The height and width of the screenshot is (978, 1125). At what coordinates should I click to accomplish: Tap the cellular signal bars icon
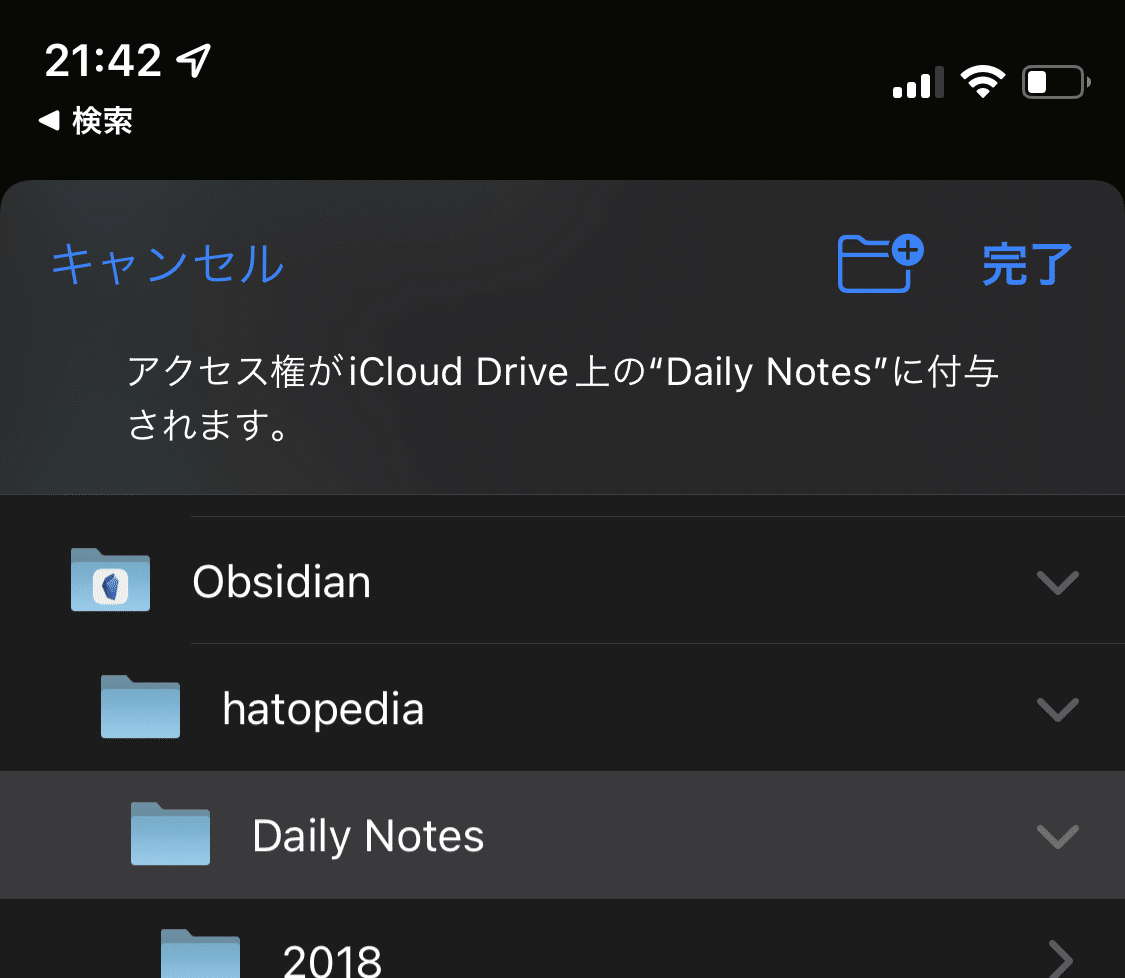(x=918, y=83)
